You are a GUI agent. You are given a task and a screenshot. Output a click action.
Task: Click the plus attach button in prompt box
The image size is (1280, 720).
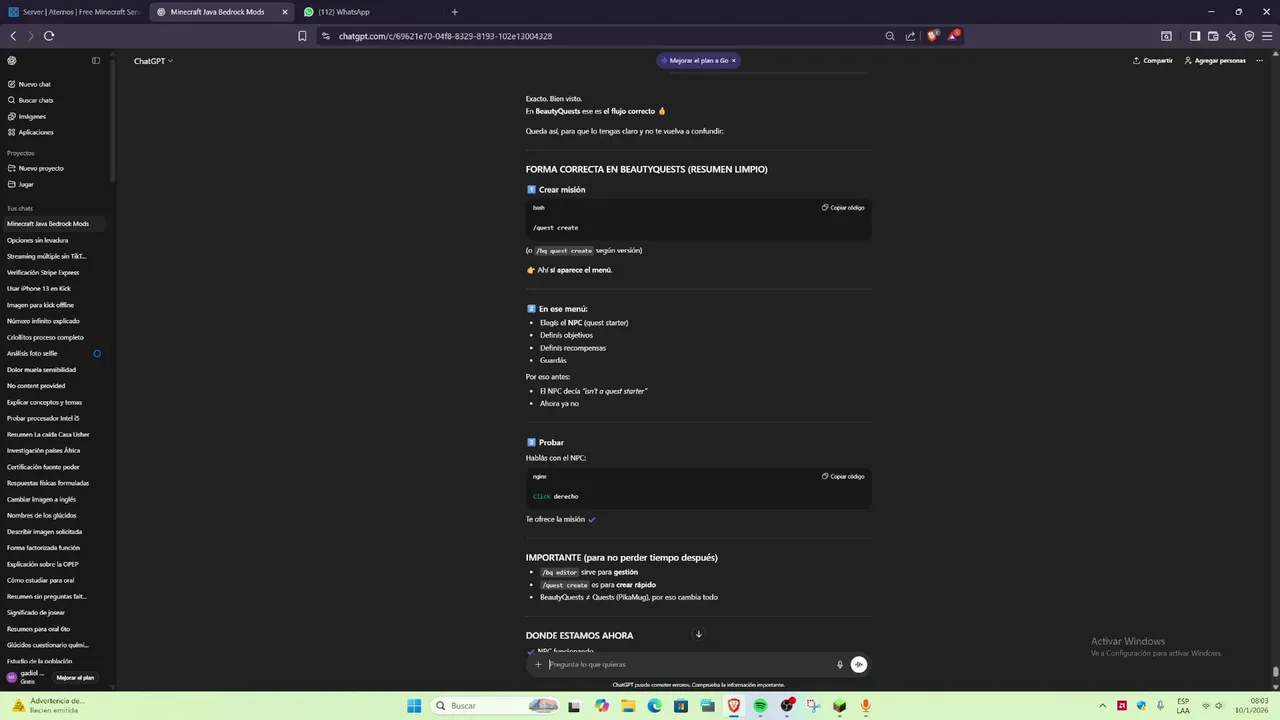pos(538,664)
